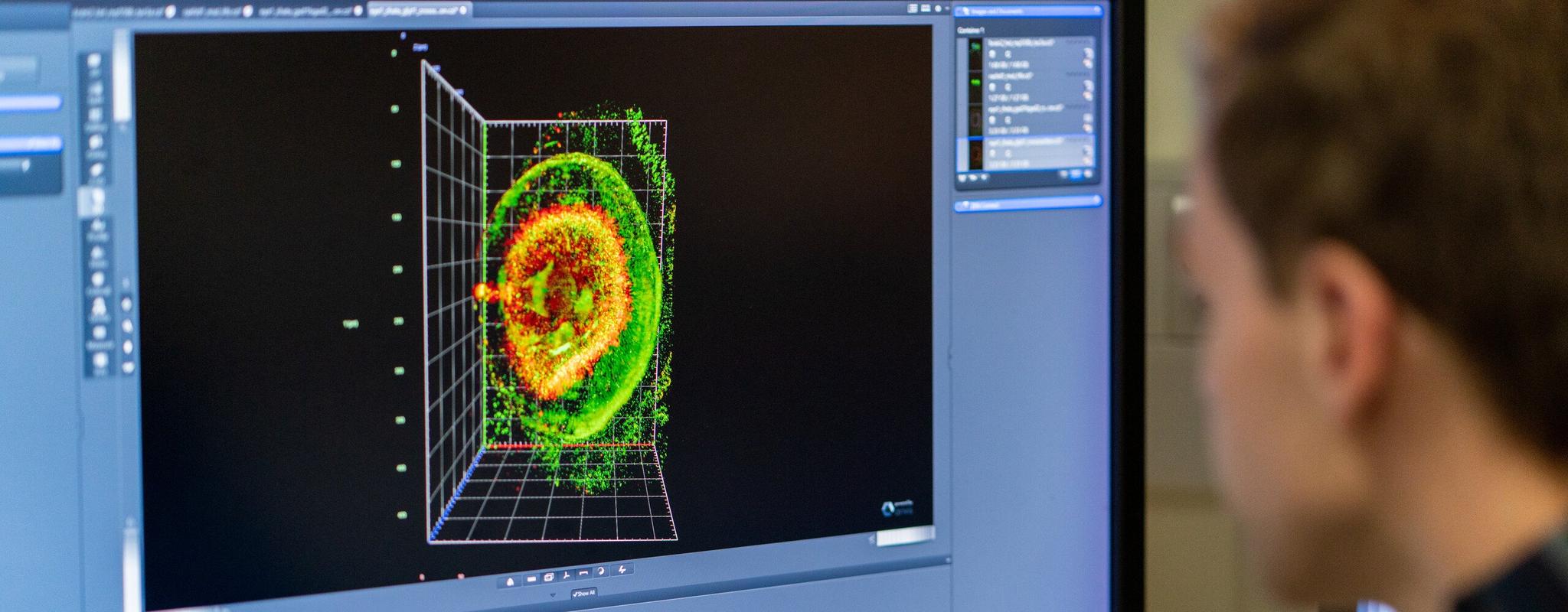Select the first document thumbnail in the documents list
Screen dimensions: 1568x612
[x=975, y=53]
